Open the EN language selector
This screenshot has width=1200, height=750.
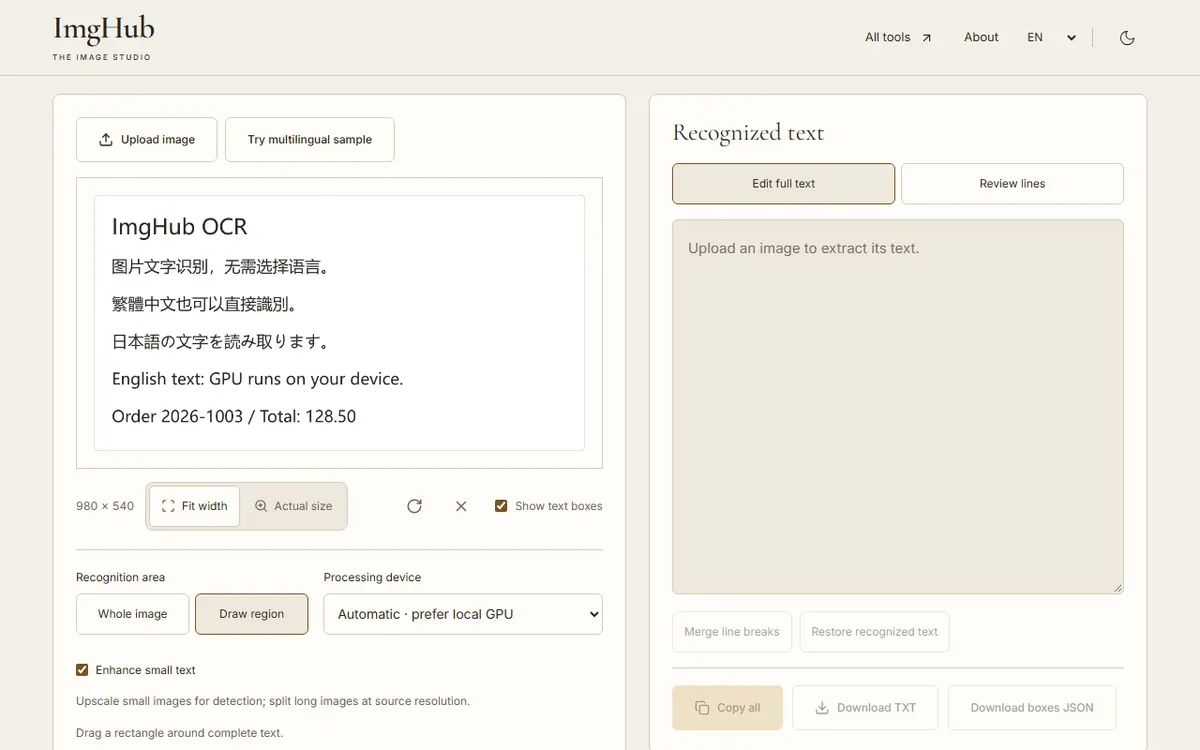[1052, 38]
